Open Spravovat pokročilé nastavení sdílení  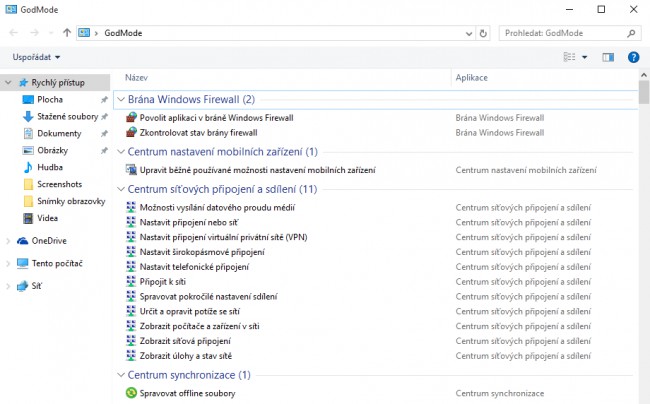[209, 297]
